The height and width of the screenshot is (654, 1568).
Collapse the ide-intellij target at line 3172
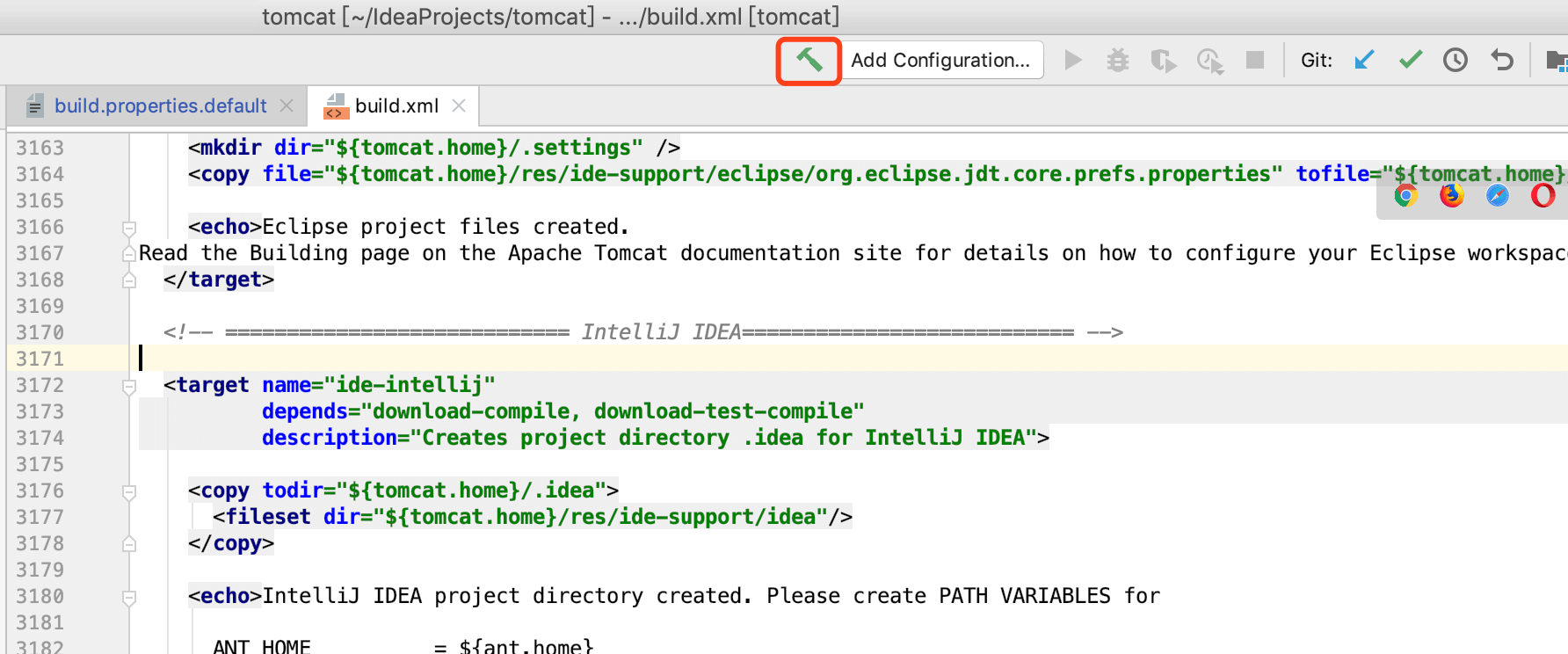click(x=129, y=387)
